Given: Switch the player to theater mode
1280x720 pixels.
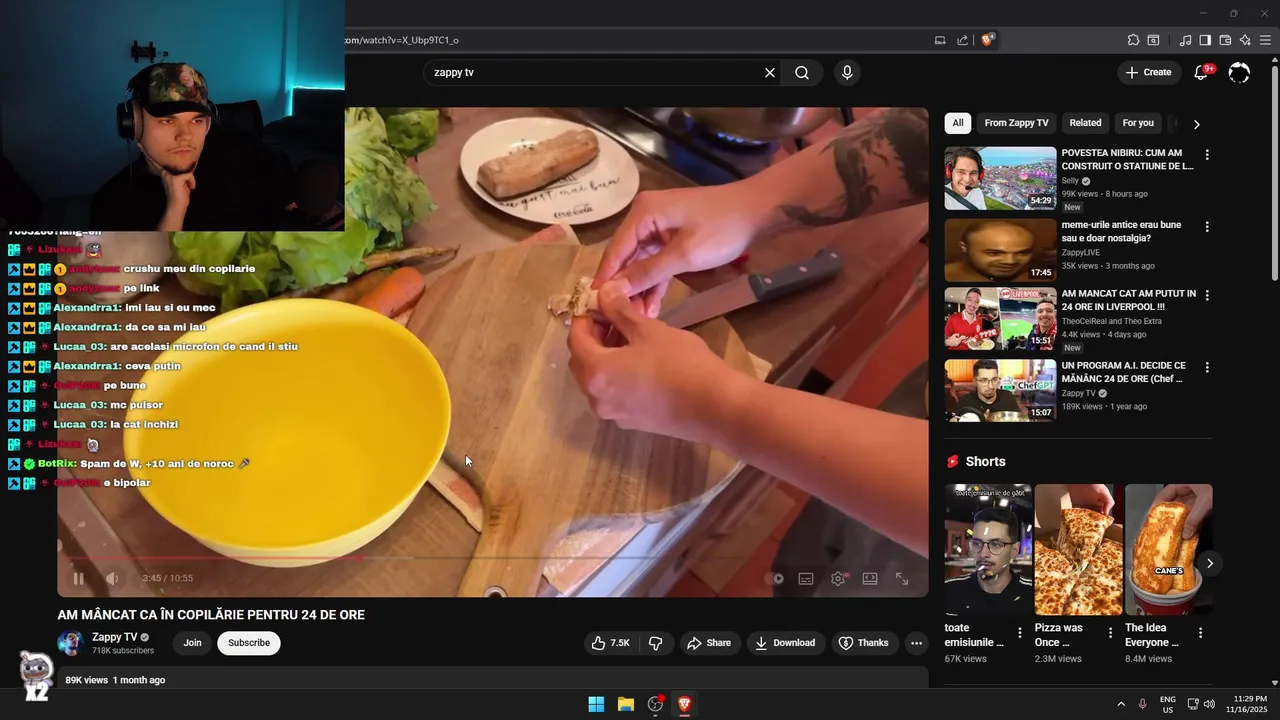Looking at the screenshot, I should 870,578.
